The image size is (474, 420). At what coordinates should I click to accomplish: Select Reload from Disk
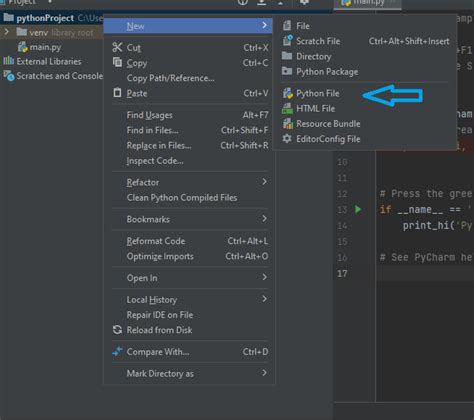click(190, 330)
